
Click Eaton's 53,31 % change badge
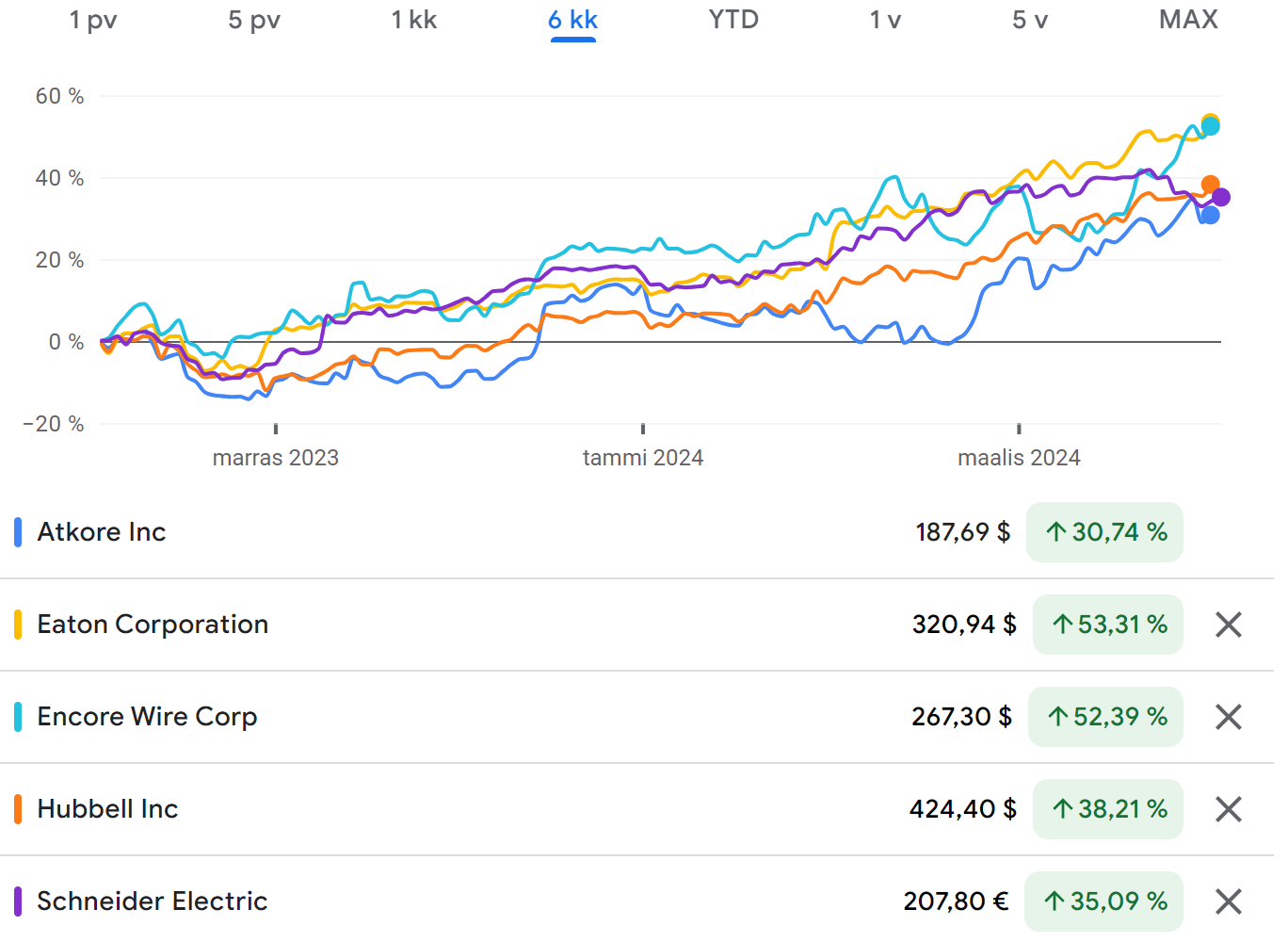(1108, 625)
